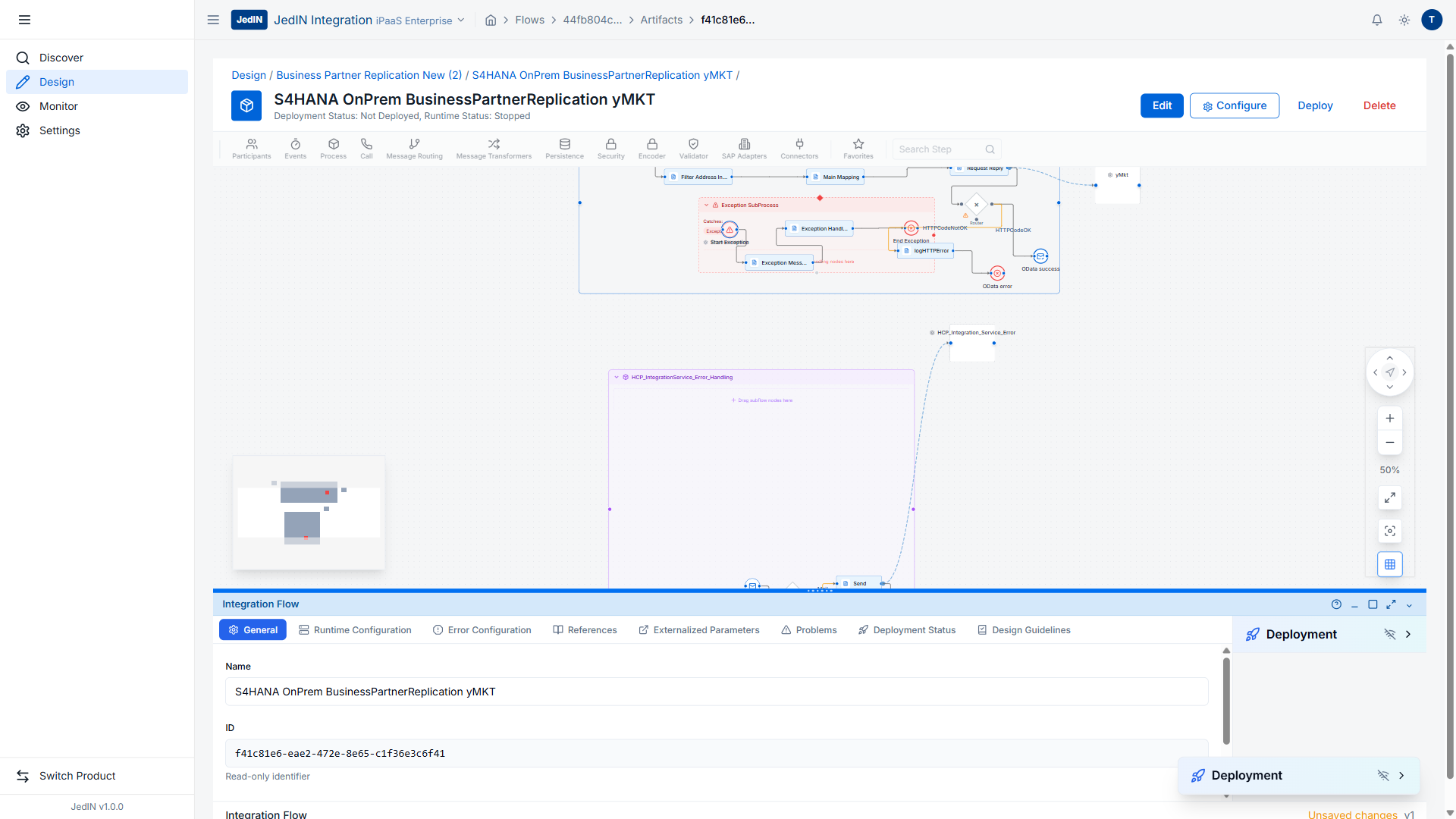Open the Participants palette icon

tap(251, 148)
